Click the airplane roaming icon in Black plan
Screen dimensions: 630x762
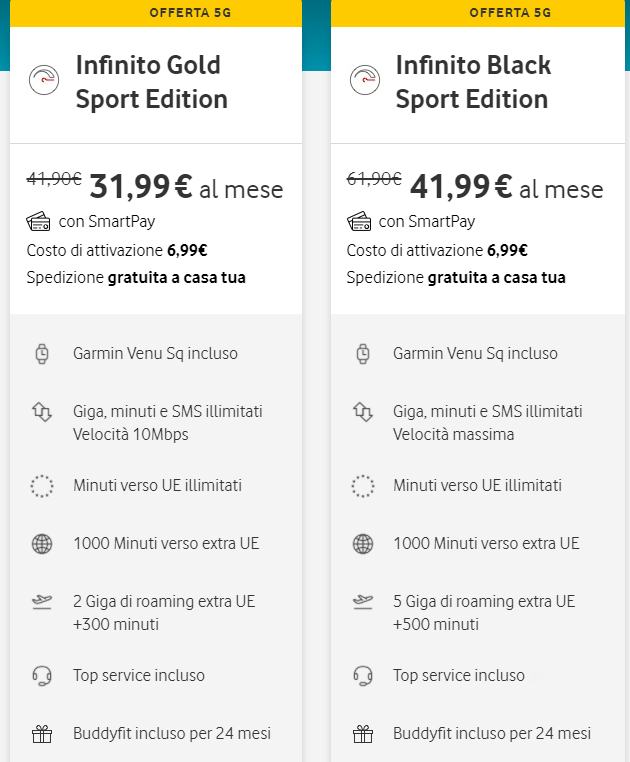[x=362, y=602]
